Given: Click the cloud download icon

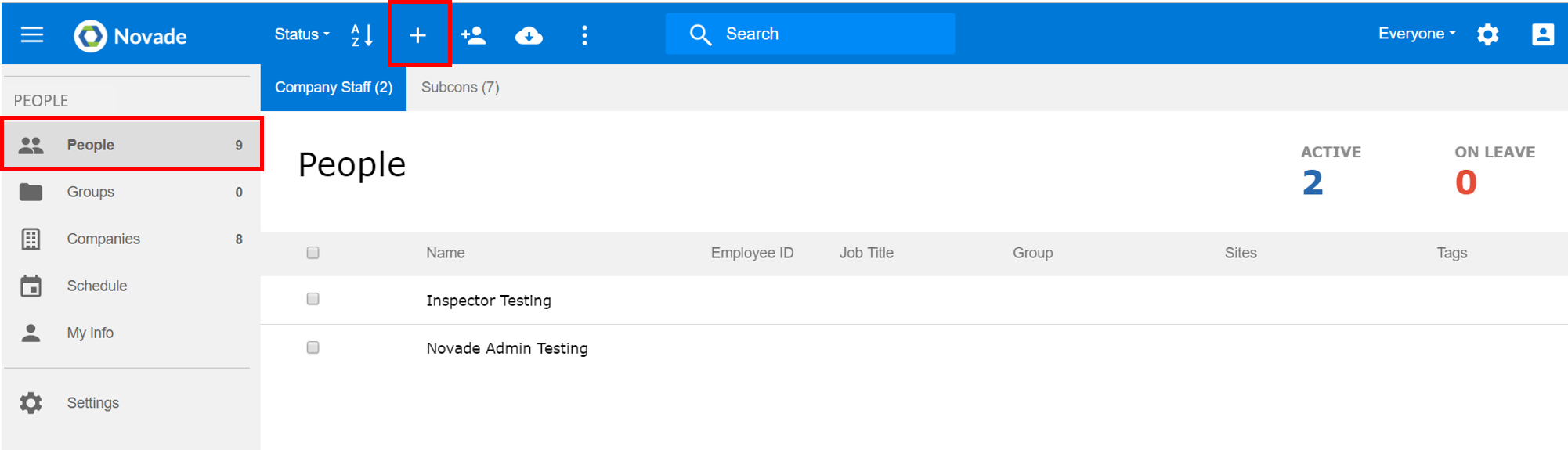Looking at the screenshot, I should pyautogui.click(x=529, y=35).
